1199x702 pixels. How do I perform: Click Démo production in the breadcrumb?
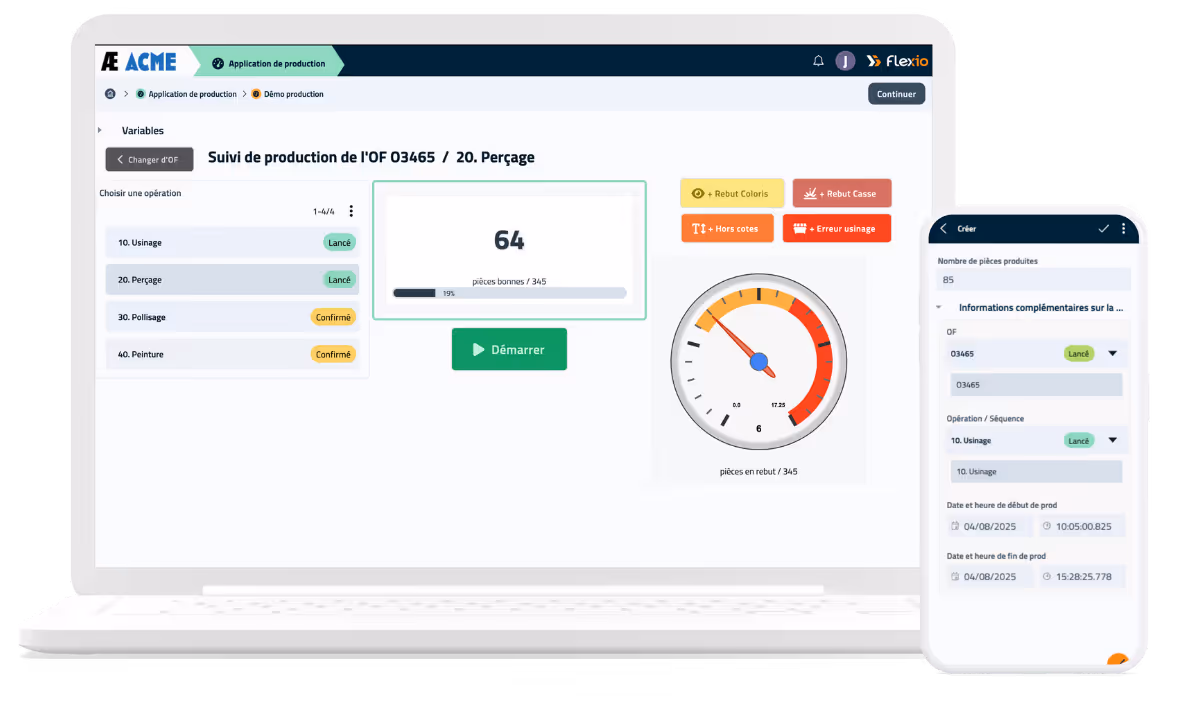tap(294, 94)
